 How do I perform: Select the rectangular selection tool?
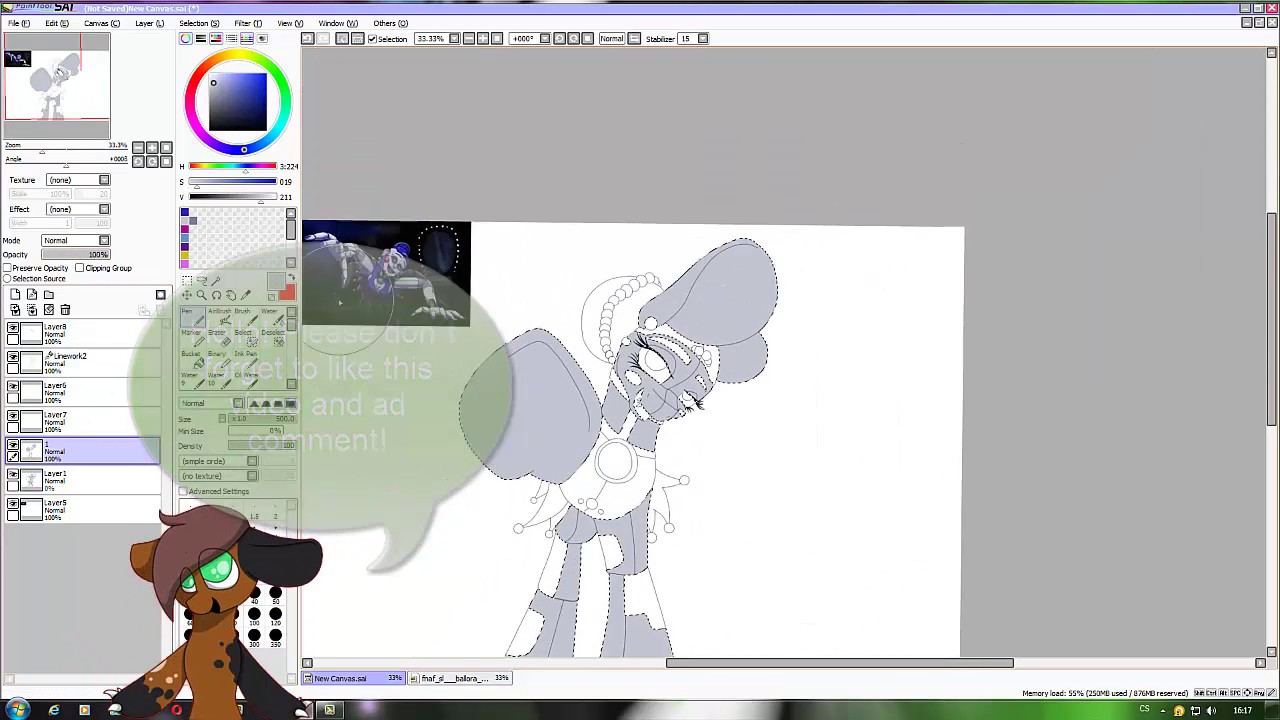(186, 280)
